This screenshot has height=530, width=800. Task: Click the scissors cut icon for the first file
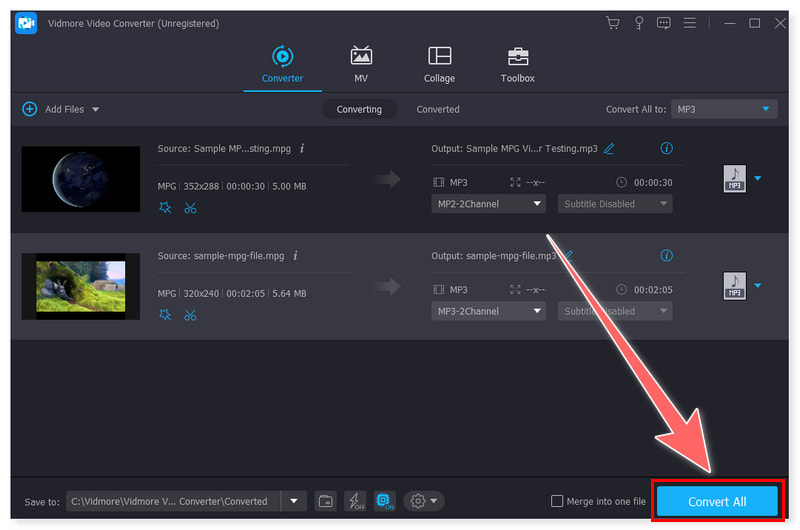coord(190,208)
